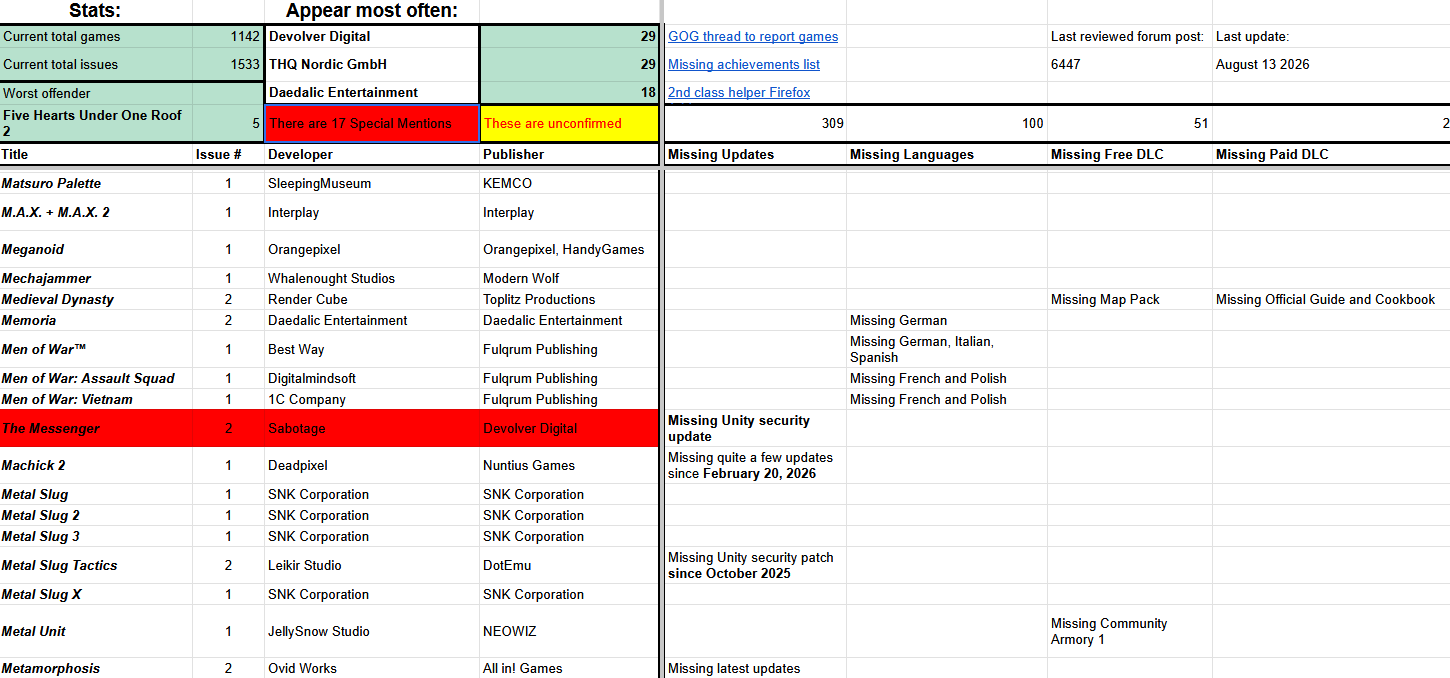This screenshot has height=678, width=1450.
Task: Click the Missing Updates column header
Action: [x=755, y=155]
